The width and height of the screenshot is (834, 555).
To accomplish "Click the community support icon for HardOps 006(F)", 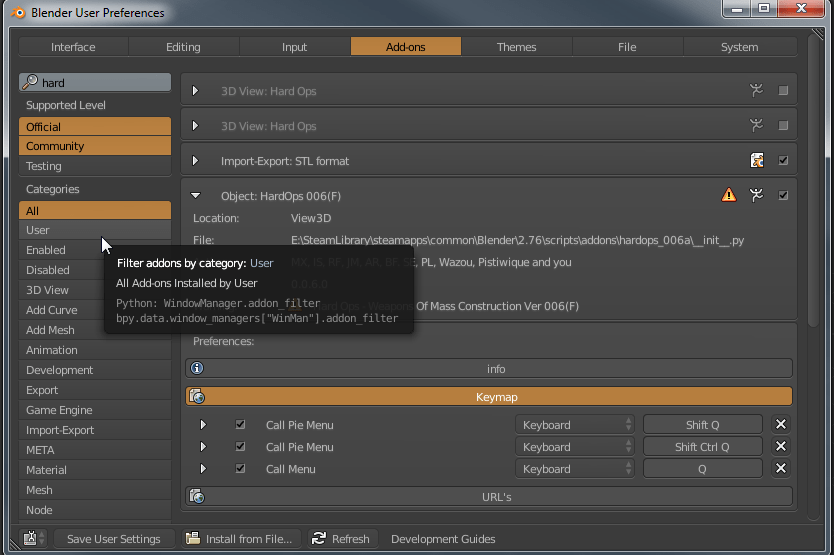I will tap(757, 195).
